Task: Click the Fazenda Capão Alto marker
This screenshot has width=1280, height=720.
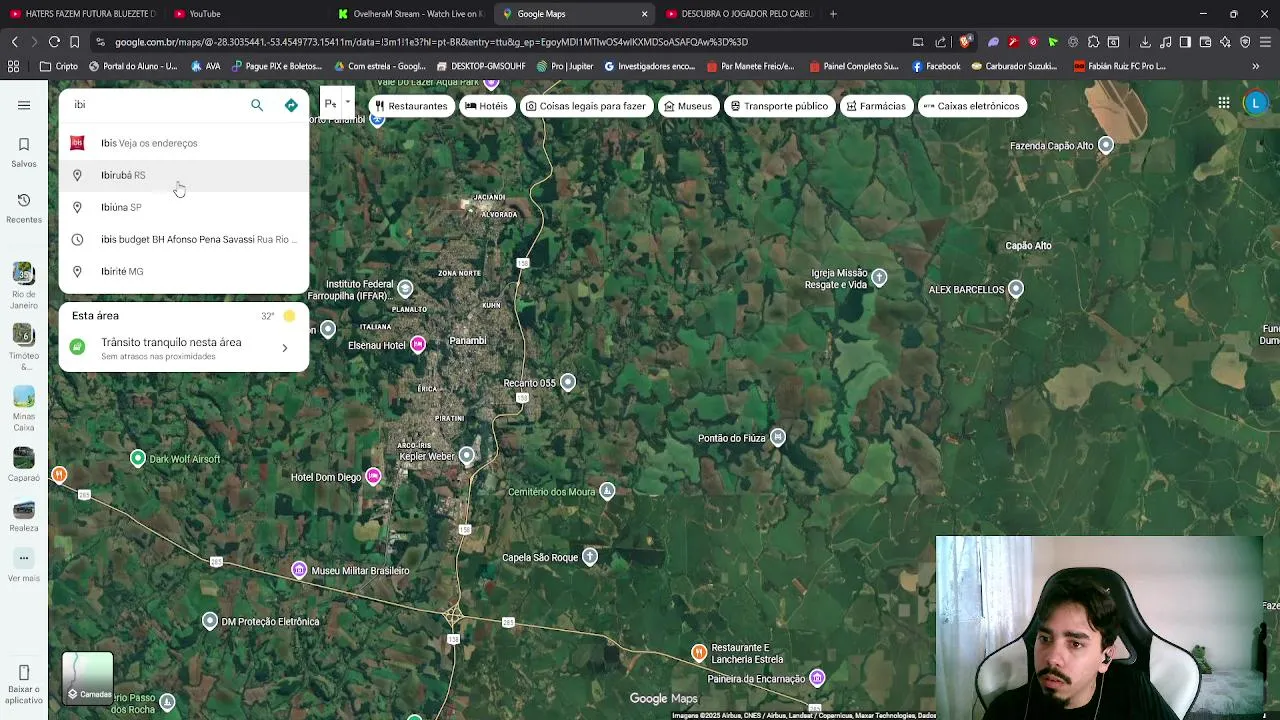Action: 1106,145
